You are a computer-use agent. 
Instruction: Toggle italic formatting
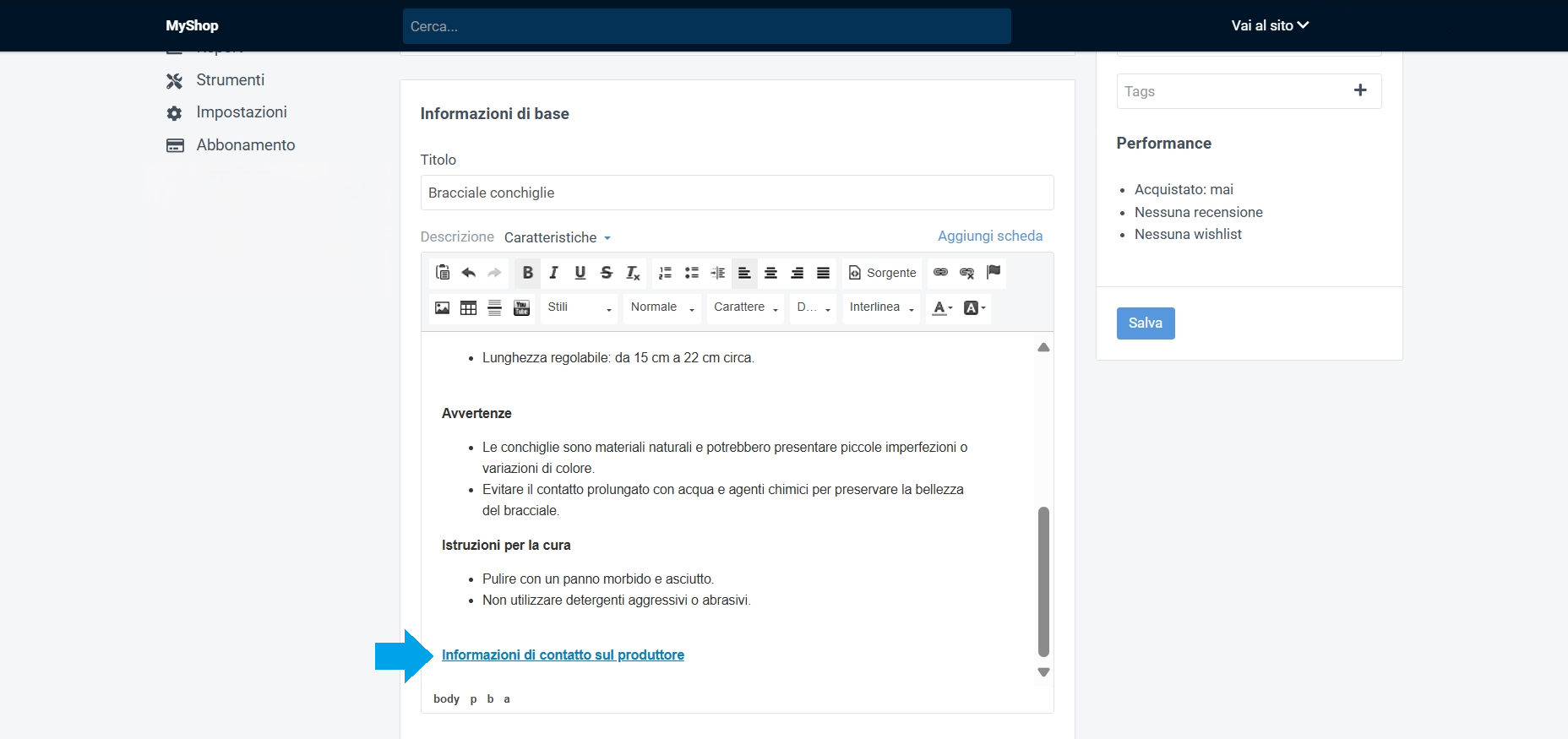click(x=553, y=273)
